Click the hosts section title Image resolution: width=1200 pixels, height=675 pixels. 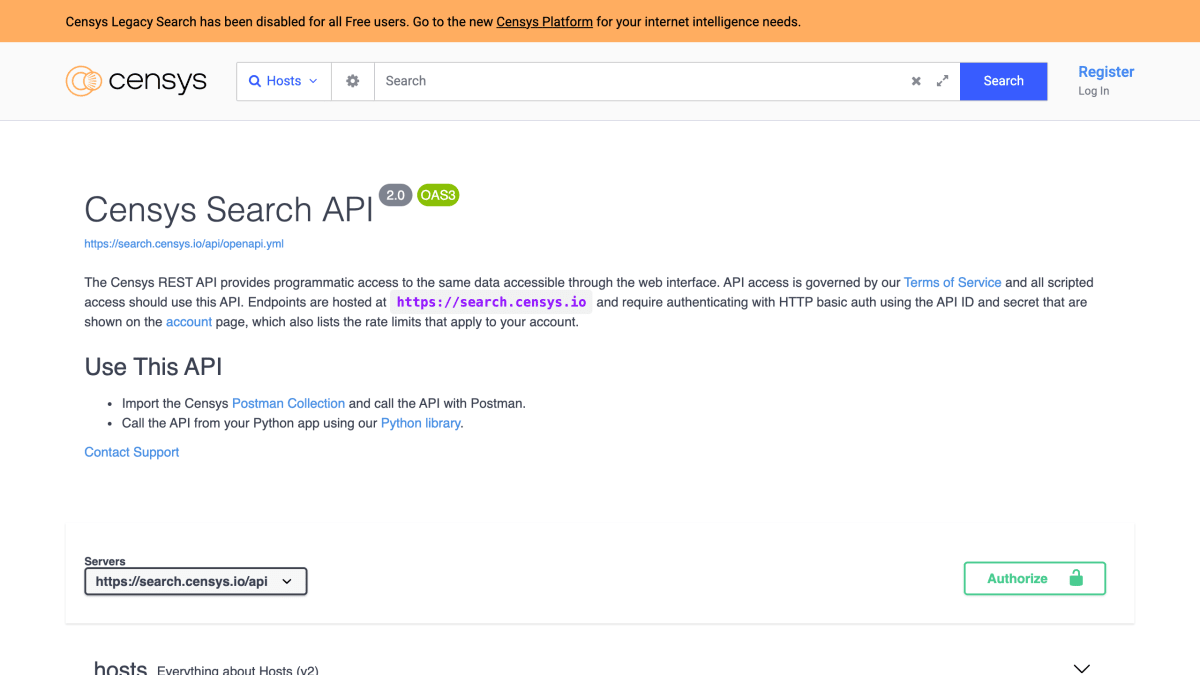pos(120,668)
